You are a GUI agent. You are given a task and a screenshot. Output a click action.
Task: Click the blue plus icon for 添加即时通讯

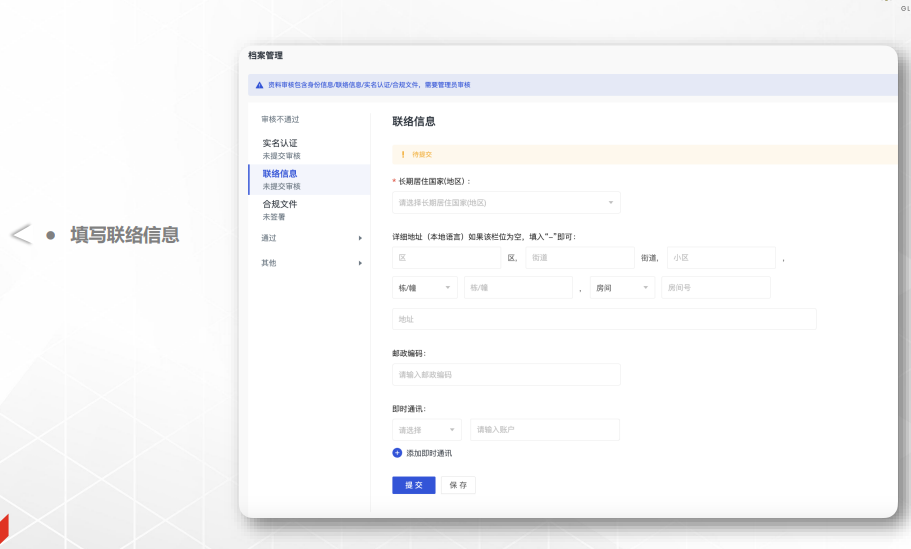coord(397,453)
